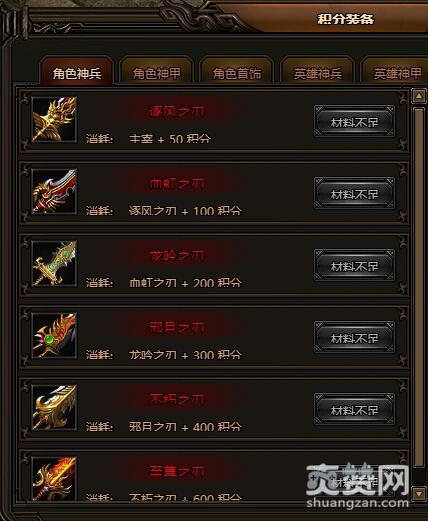Select the 血虹之刃 red blade icon
428x521 pixels.
54,192
